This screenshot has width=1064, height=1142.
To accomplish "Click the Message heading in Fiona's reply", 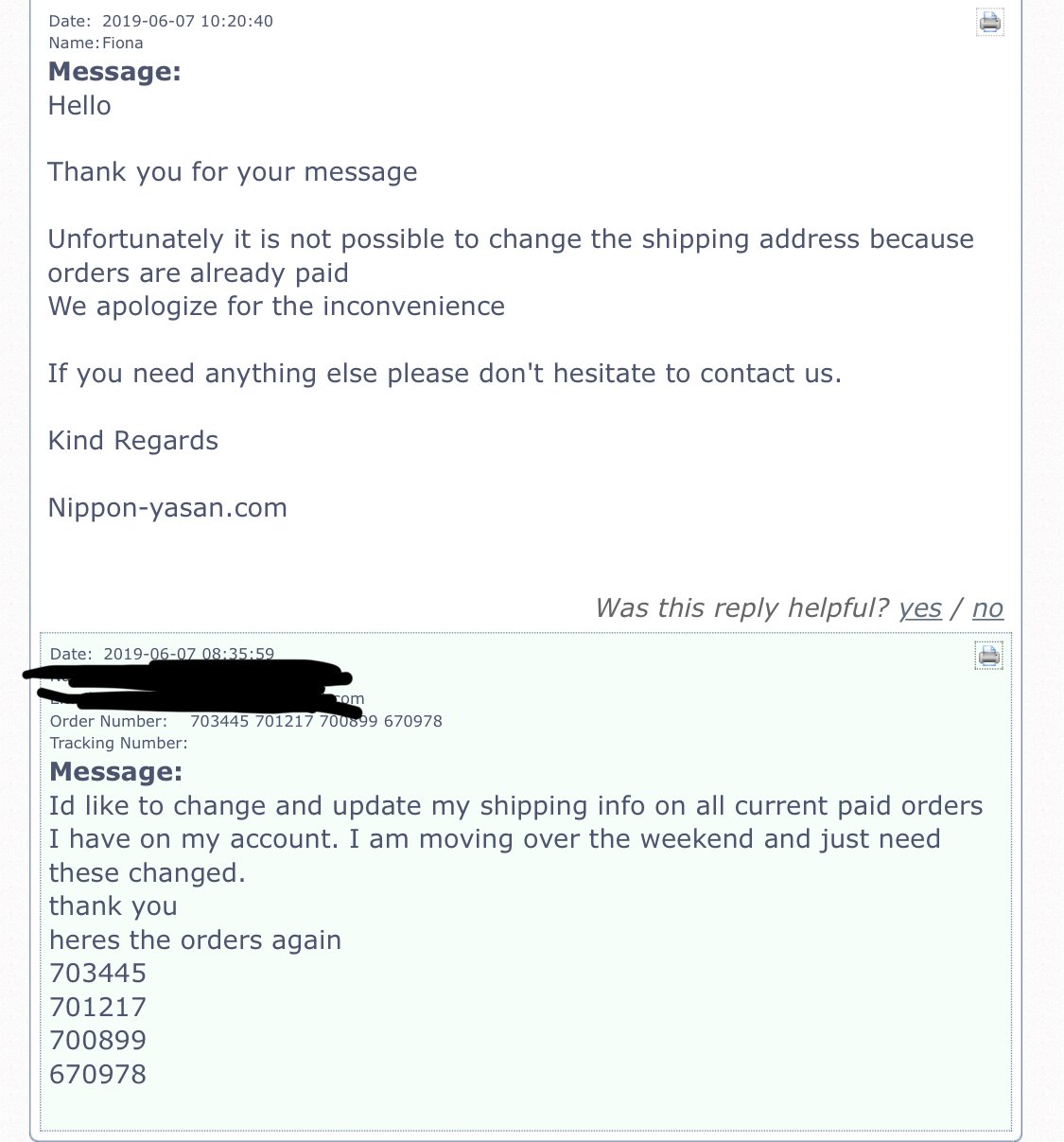I will point(114,71).
